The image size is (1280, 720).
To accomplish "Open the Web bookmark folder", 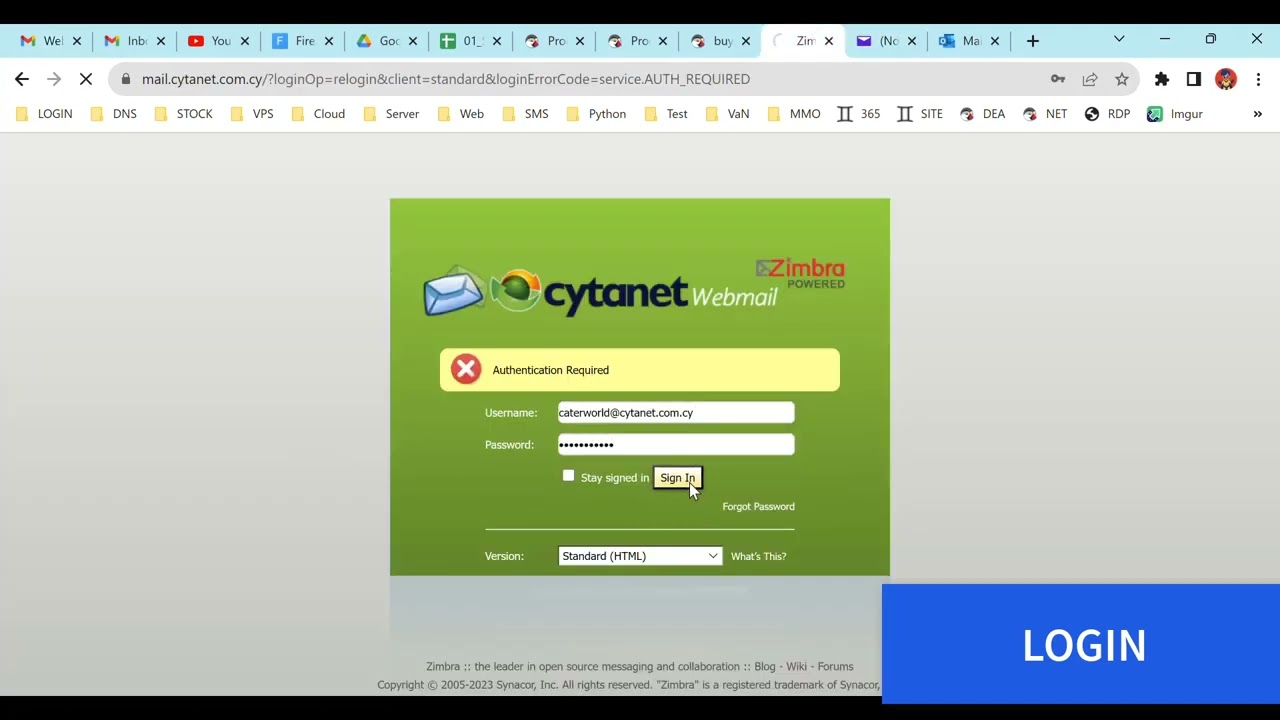I will pyautogui.click(x=460, y=114).
